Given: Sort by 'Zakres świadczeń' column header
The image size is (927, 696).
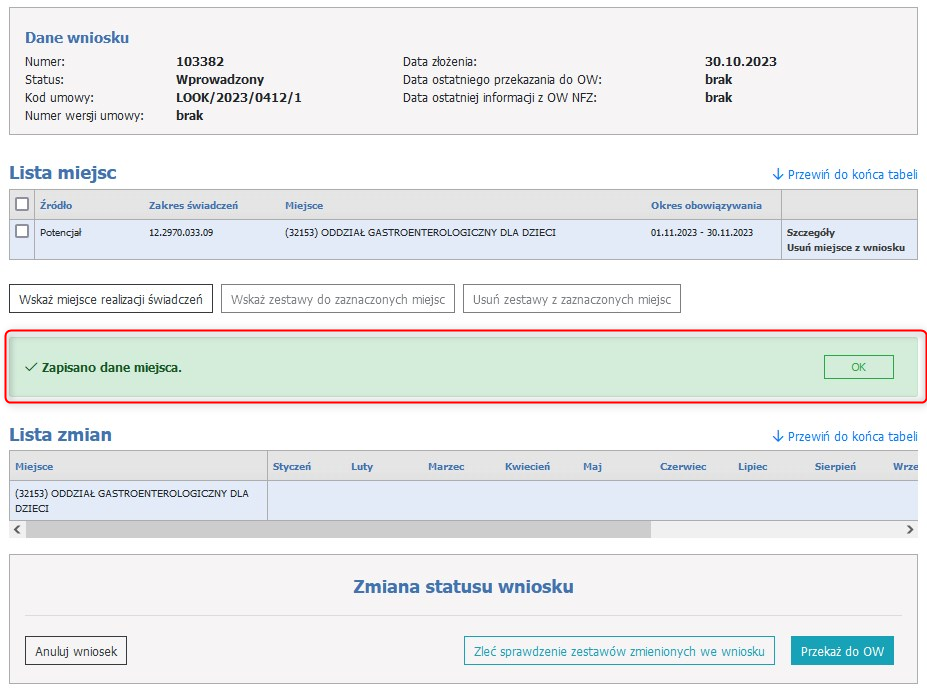Looking at the screenshot, I should [x=193, y=205].
